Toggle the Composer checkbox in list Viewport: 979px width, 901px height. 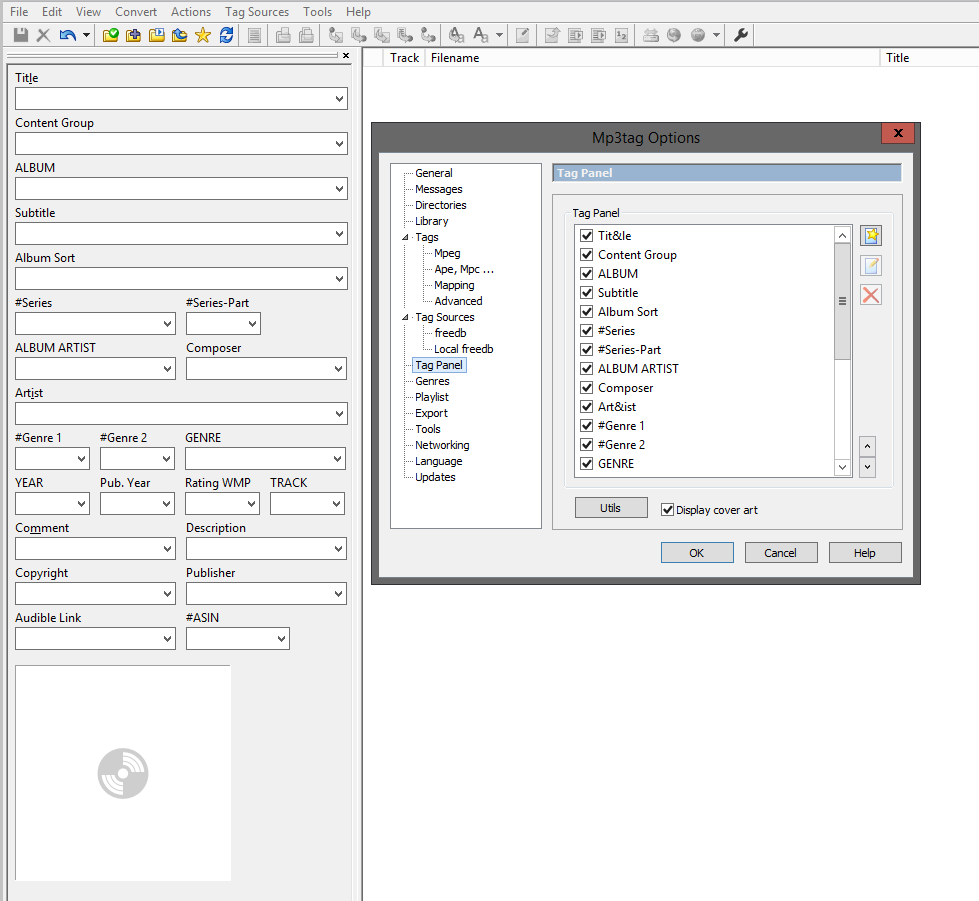pyautogui.click(x=586, y=388)
